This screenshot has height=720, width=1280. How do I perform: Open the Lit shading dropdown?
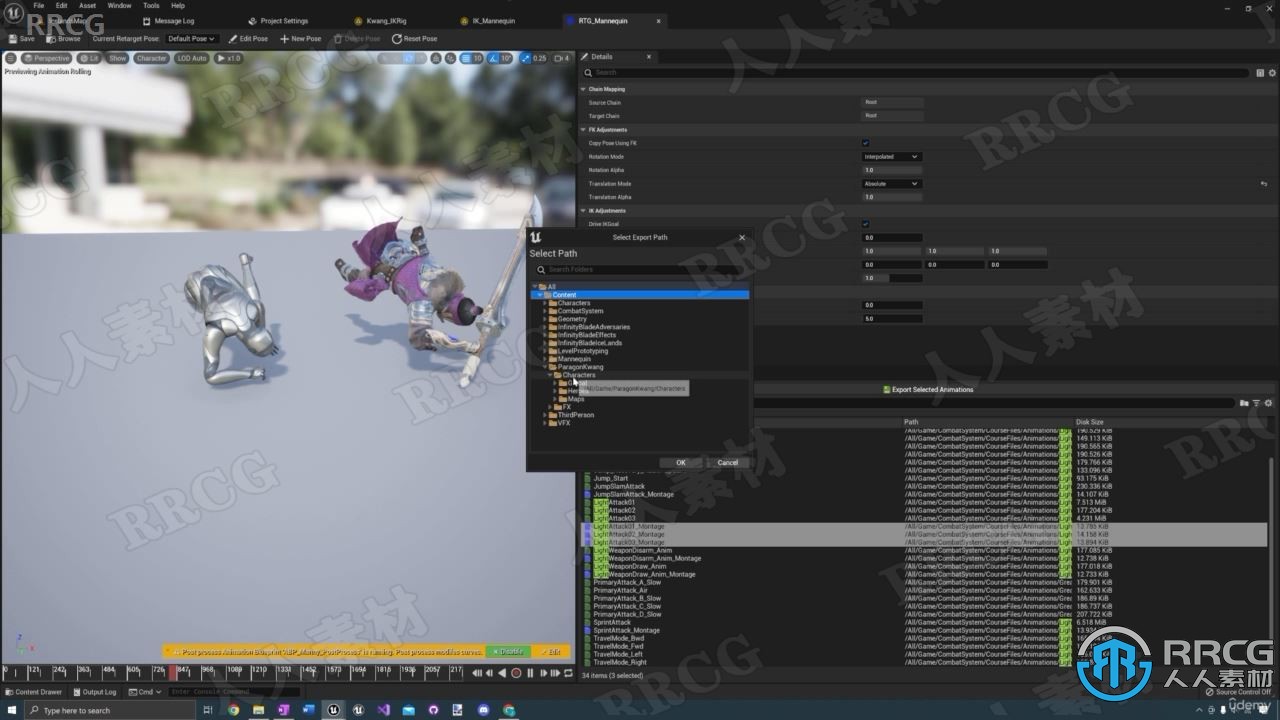90,58
